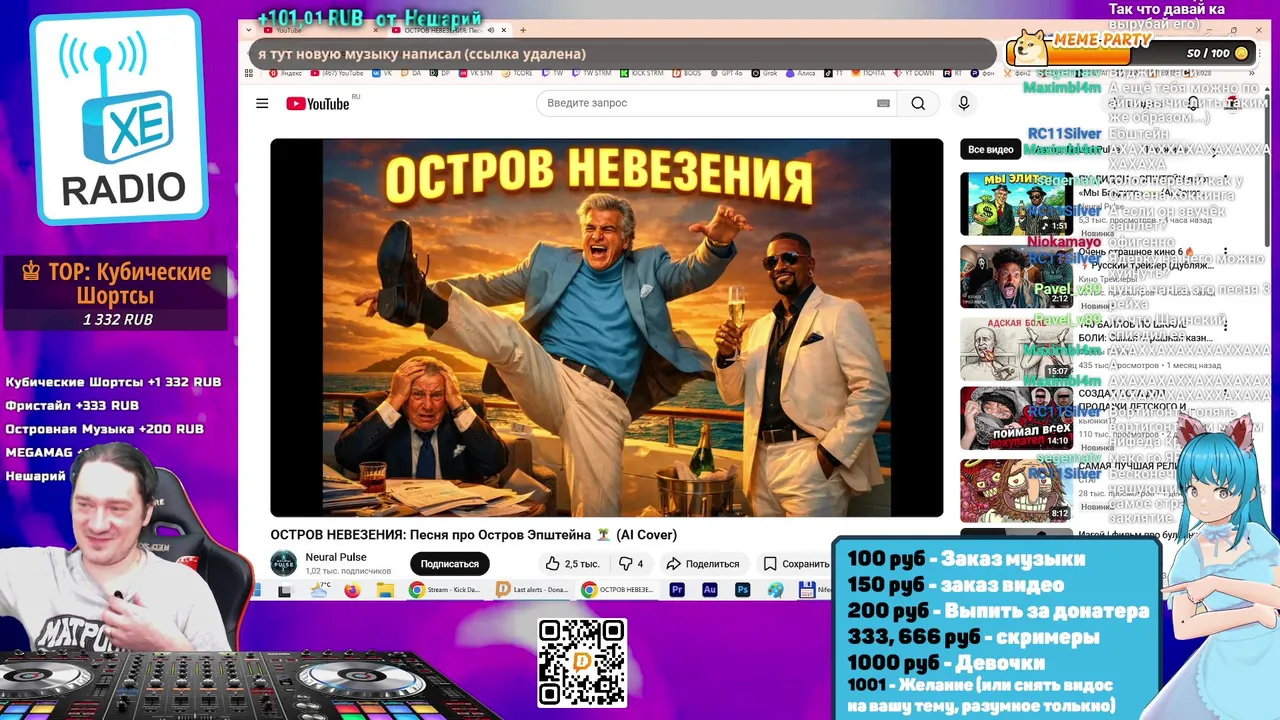Image resolution: width=1280 pixels, height=720 pixels.
Task: Expand the tab search dropdown arrow
Action: [x=248, y=30]
